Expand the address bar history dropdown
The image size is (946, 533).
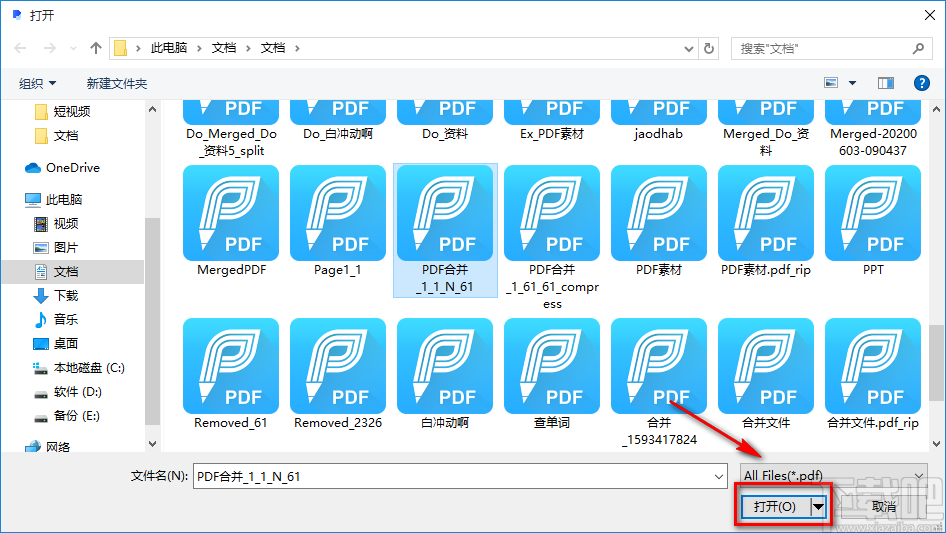coord(688,48)
